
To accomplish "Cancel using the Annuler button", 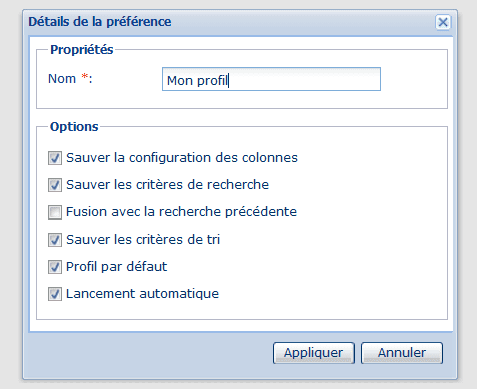I will [402, 353].
